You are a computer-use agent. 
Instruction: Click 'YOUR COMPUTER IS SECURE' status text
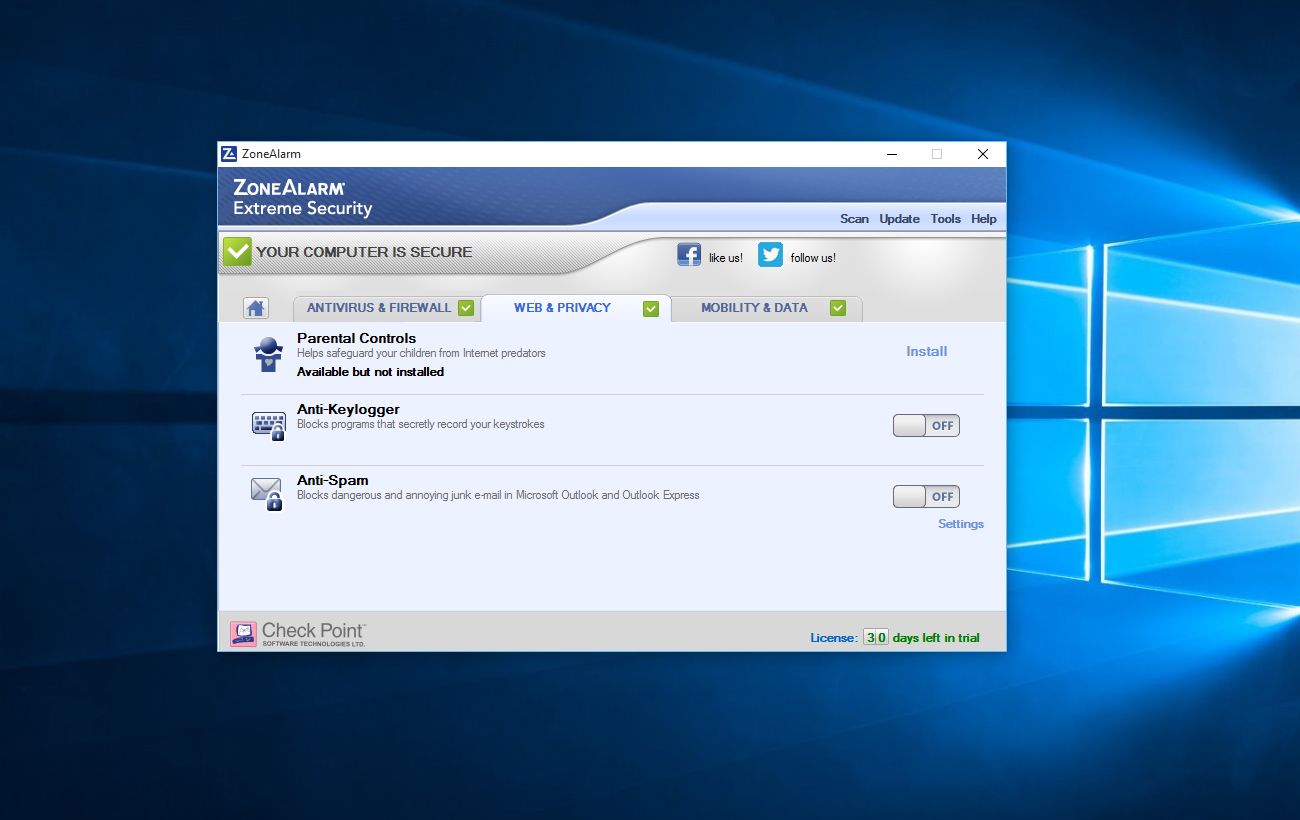(364, 252)
